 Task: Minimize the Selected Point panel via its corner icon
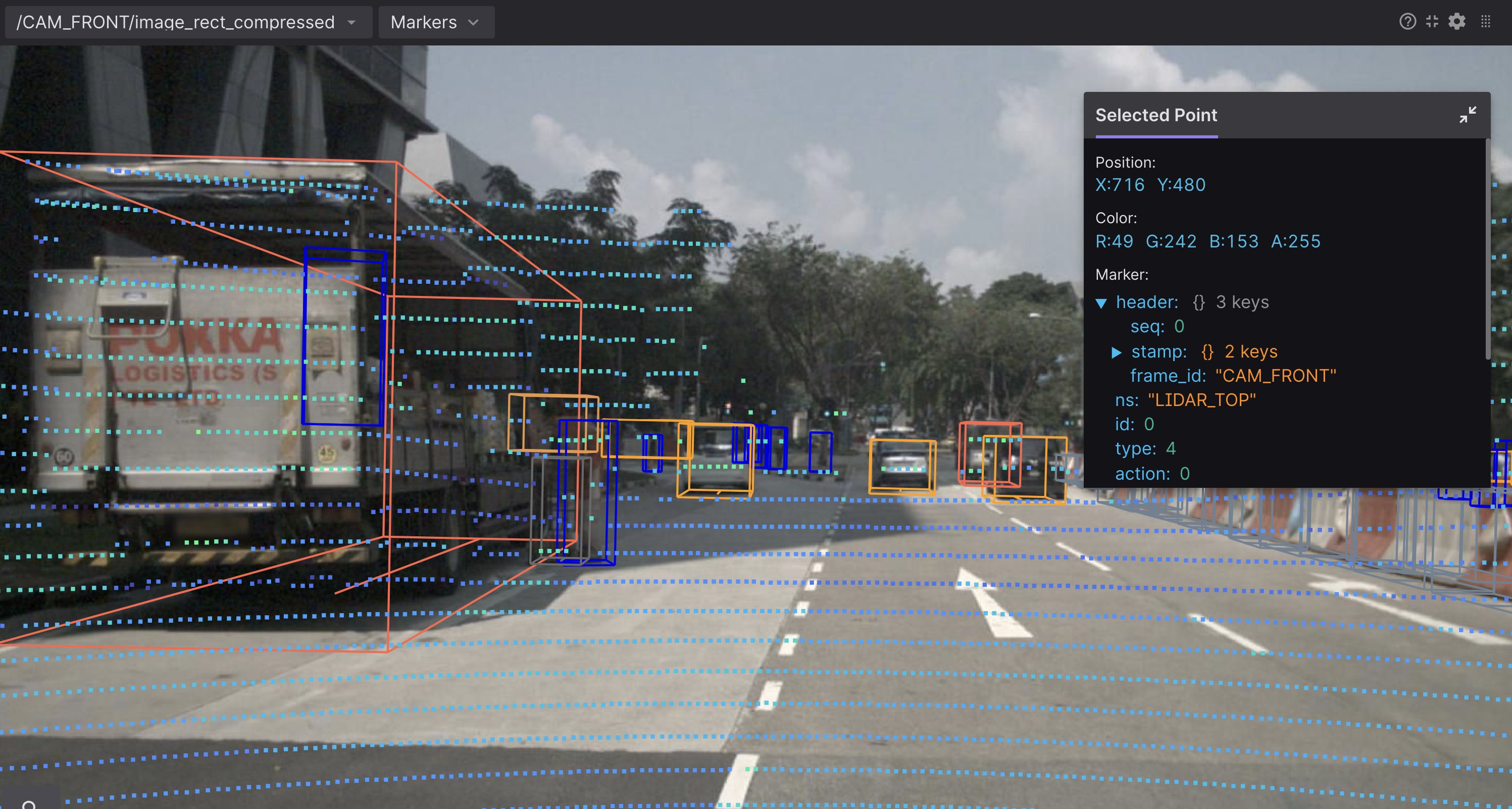1468,115
